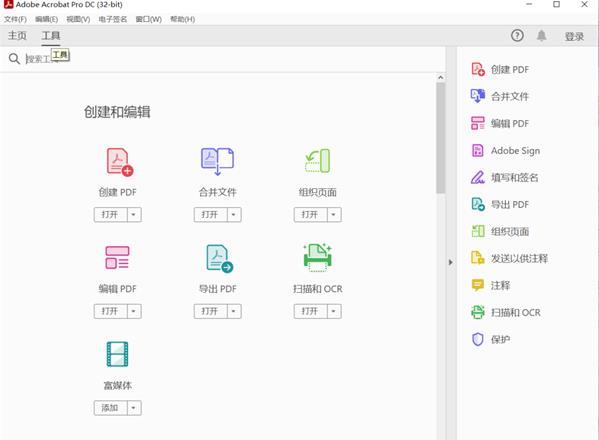Click 添加 button under 富媒体
This screenshot has height=440, width=599.
(x=110, y=408)
